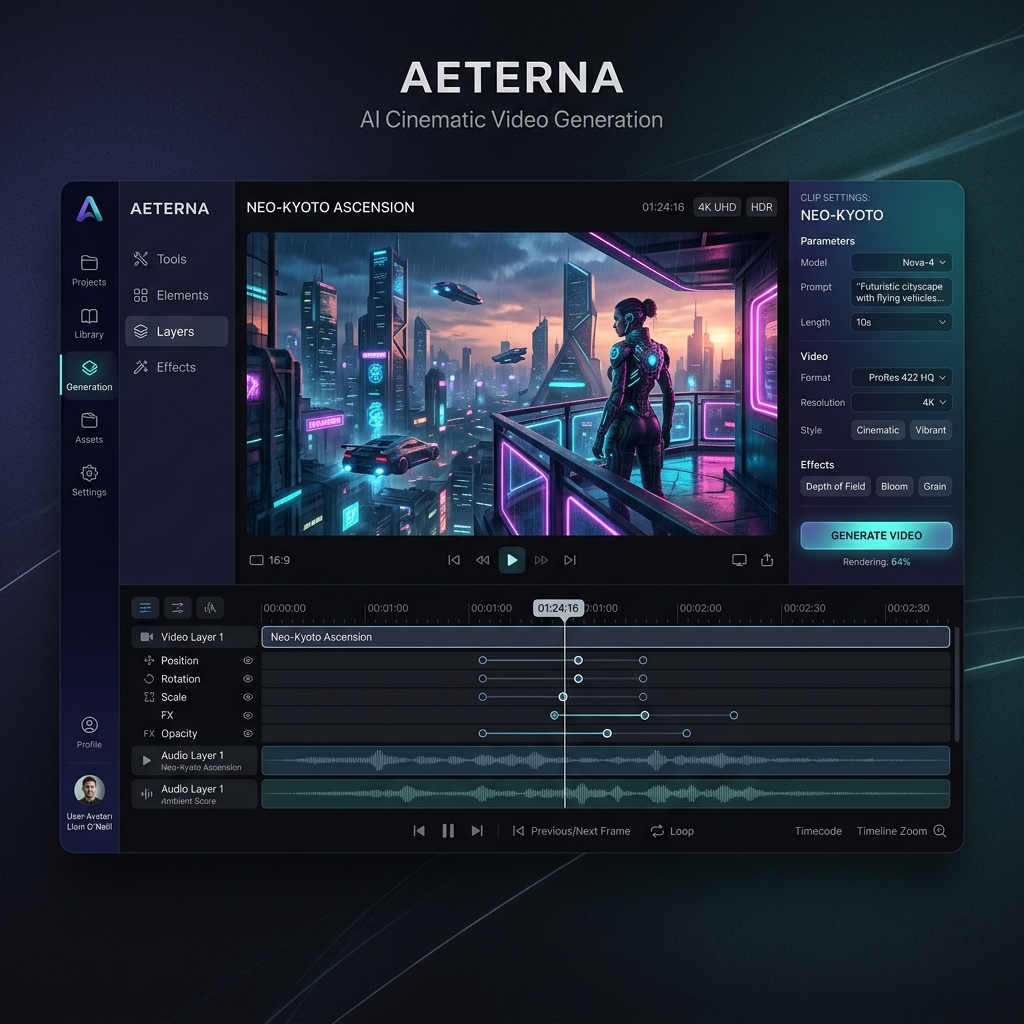Select the Elements menu item
This screenshot has height=1024, width=1024.
pos(176,295)
